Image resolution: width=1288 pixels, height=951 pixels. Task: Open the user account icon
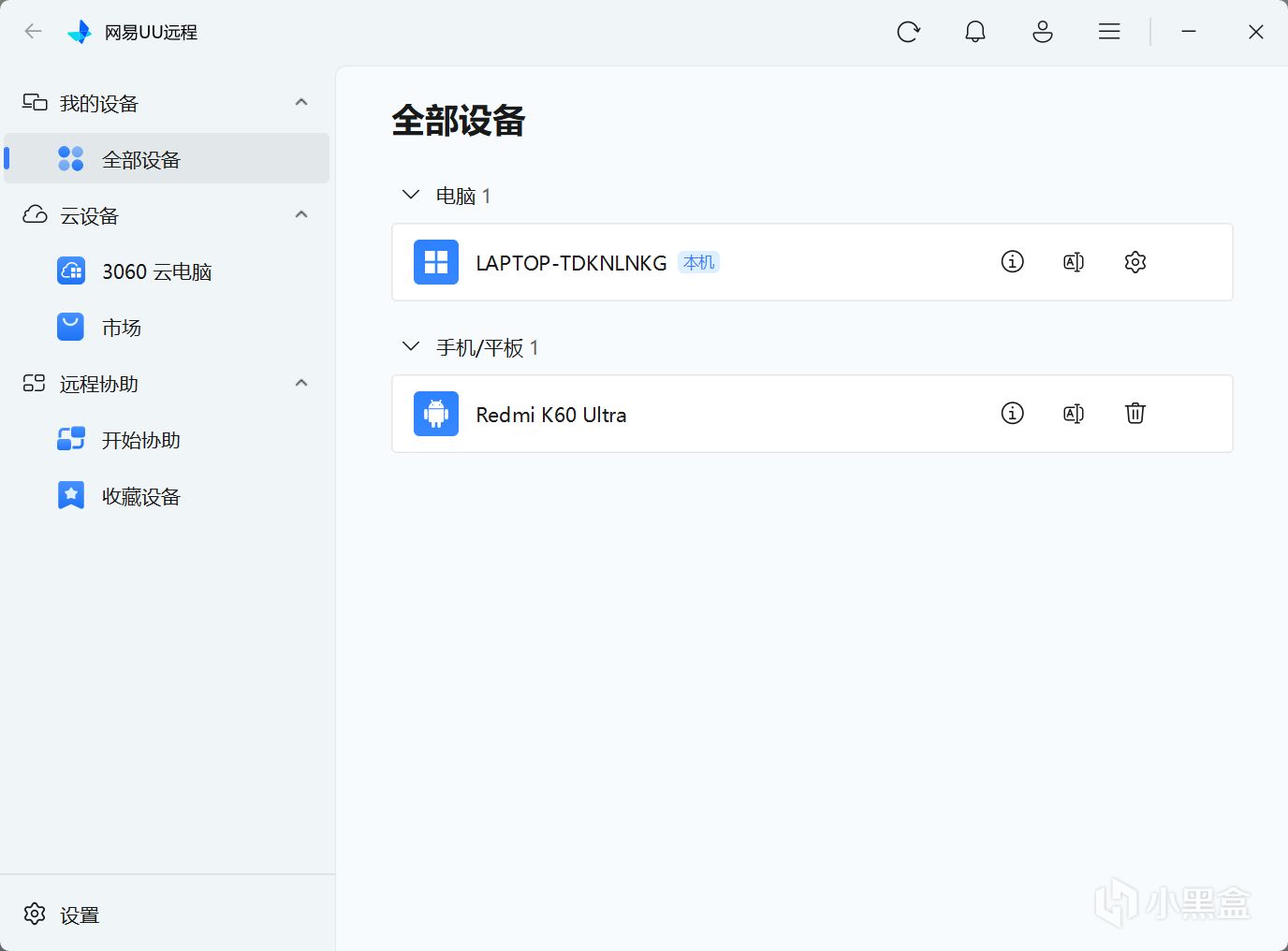[1043, 32]
